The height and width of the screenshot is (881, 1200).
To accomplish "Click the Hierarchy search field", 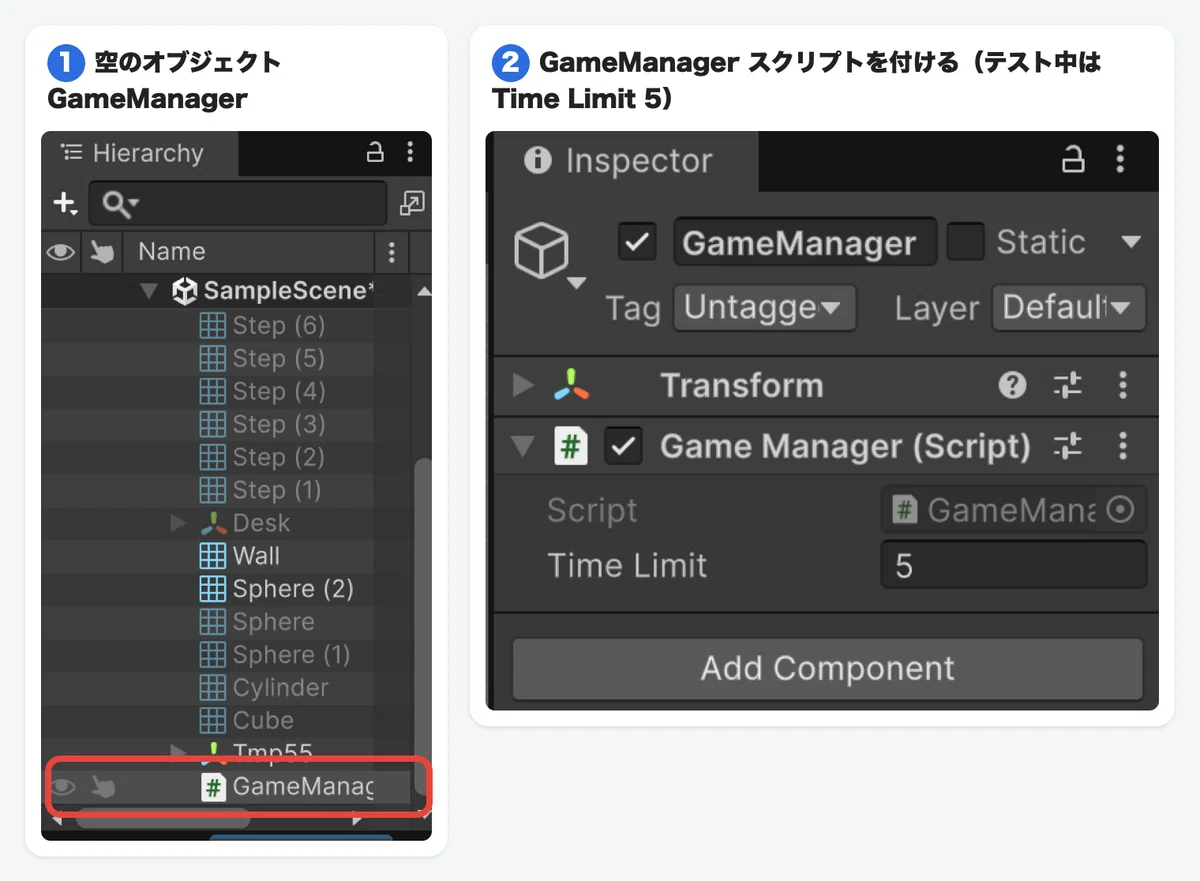I will pos(238,204).
